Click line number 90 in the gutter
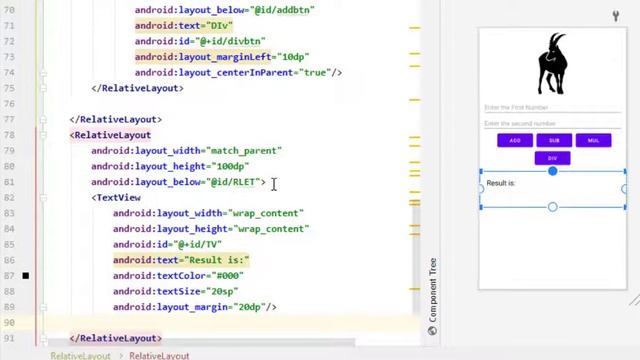Screen dimensions: 640x360 pos(9,323)
